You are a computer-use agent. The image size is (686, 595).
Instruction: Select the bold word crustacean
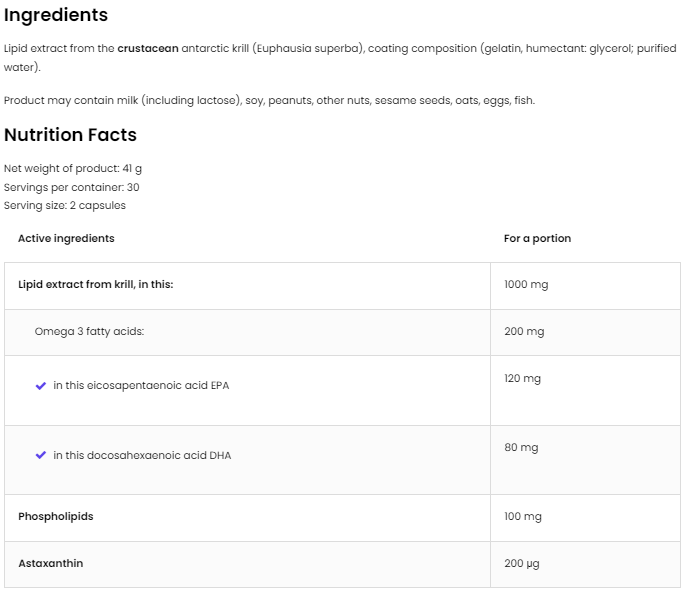[x=148, y=48]
